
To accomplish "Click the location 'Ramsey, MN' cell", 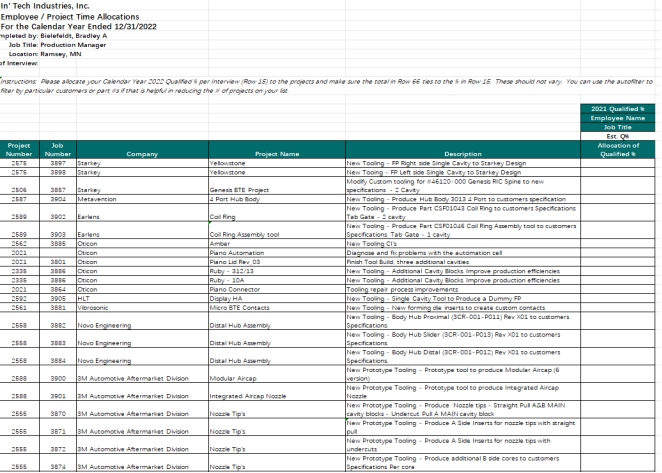I will 61,54.
